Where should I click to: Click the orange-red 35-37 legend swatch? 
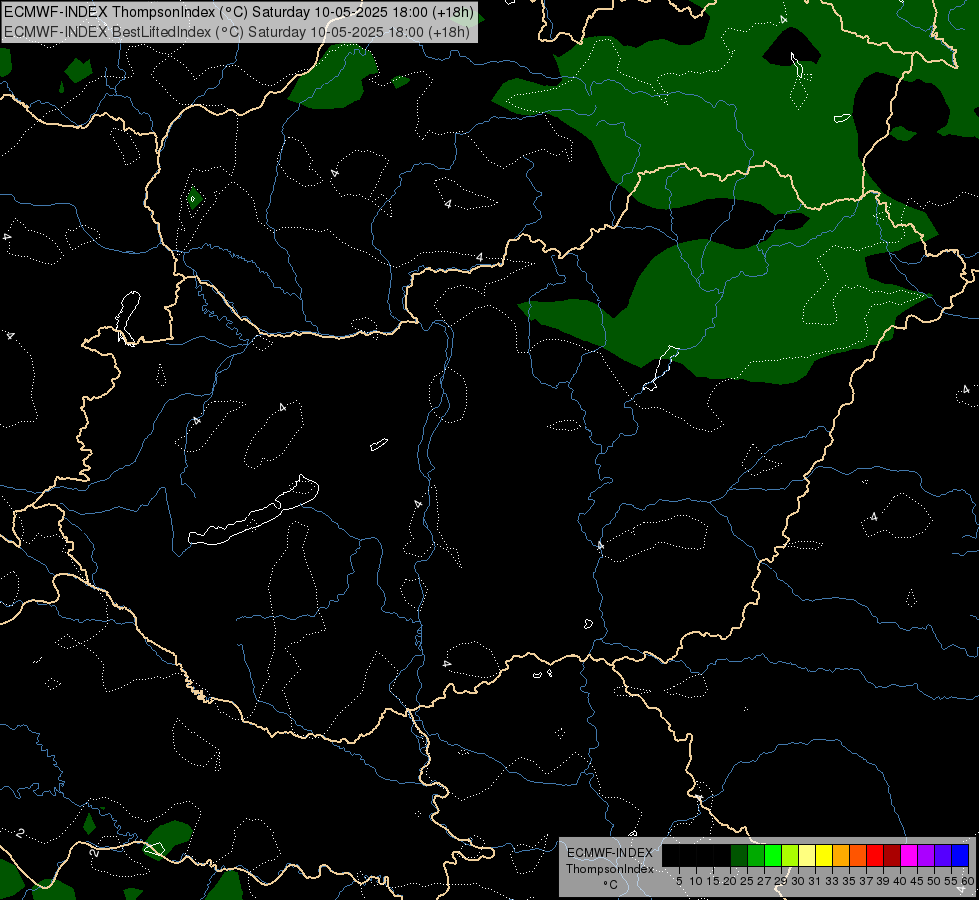coord(858,855)
